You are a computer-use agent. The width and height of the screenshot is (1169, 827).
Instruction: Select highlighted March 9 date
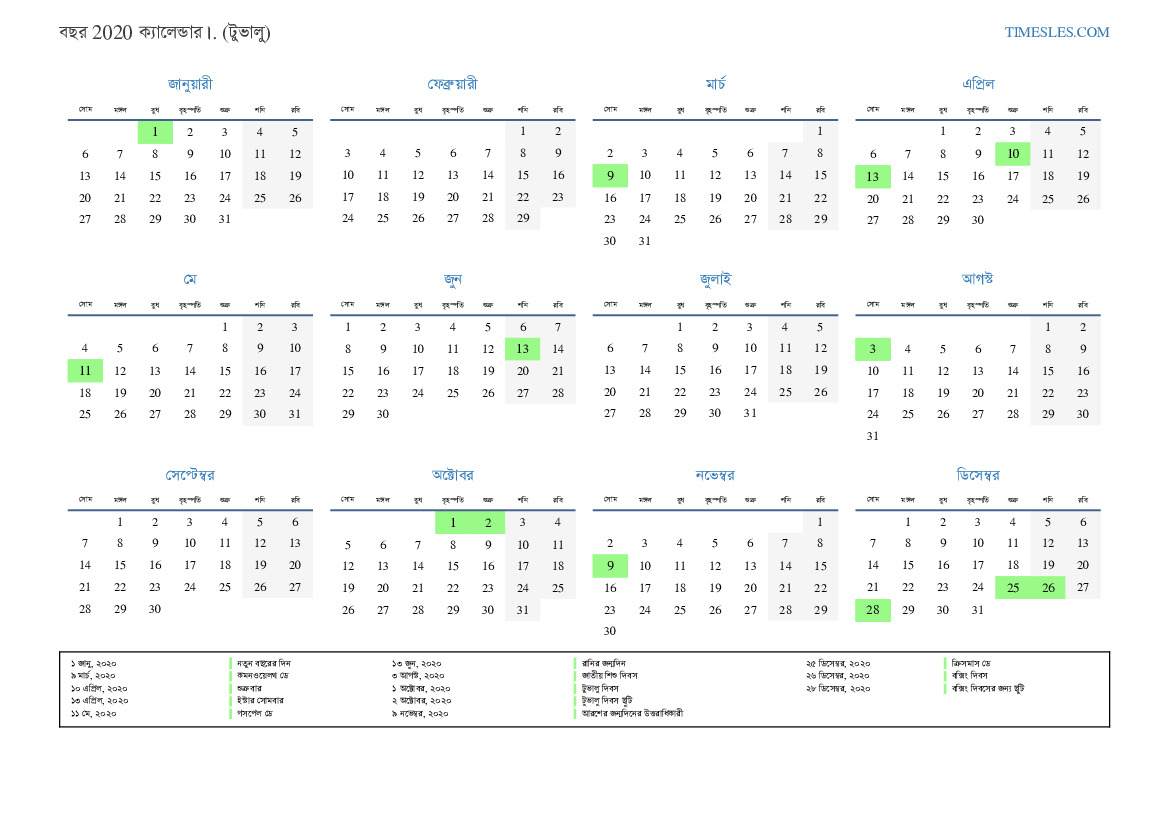tap(610, 176)
